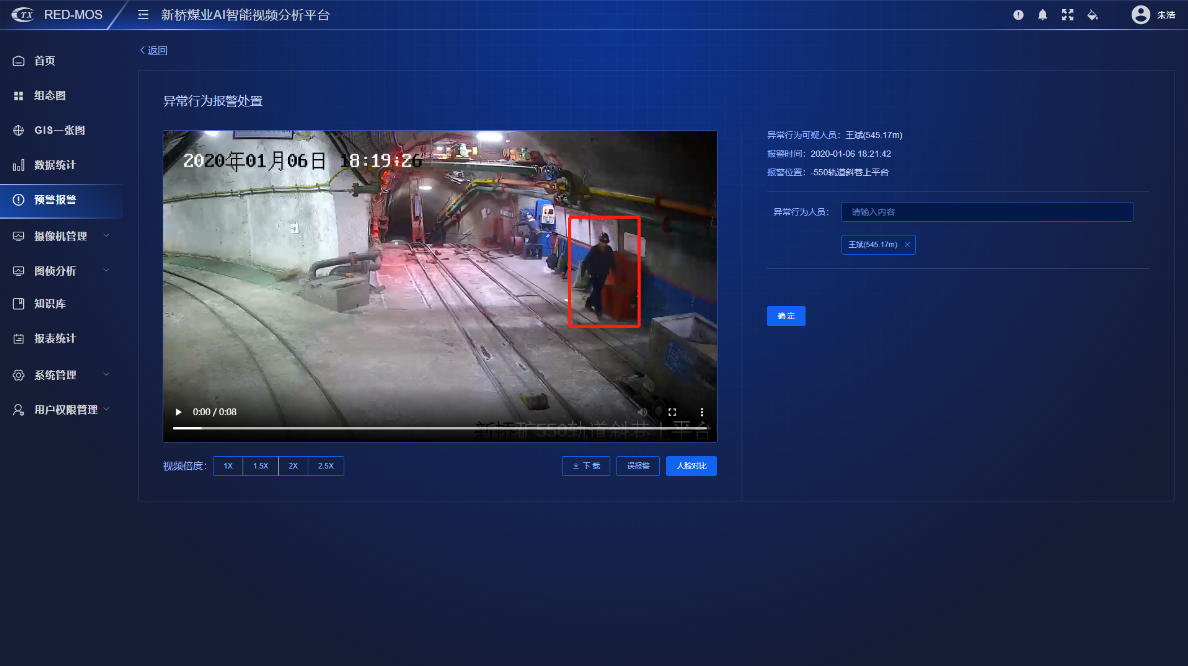
Task: Click the alert info icon in header
Action: [1018, 14]
